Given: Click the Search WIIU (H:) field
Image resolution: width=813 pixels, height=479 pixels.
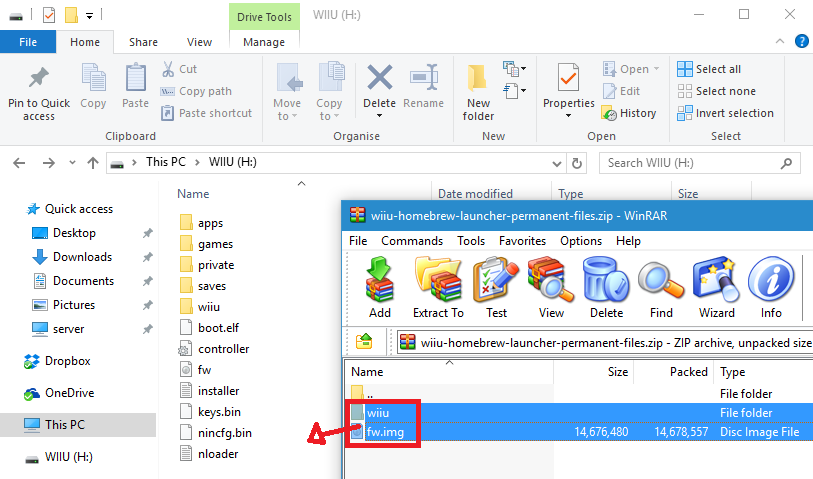Looking at the screenshot, I should [x=699, y=163].
